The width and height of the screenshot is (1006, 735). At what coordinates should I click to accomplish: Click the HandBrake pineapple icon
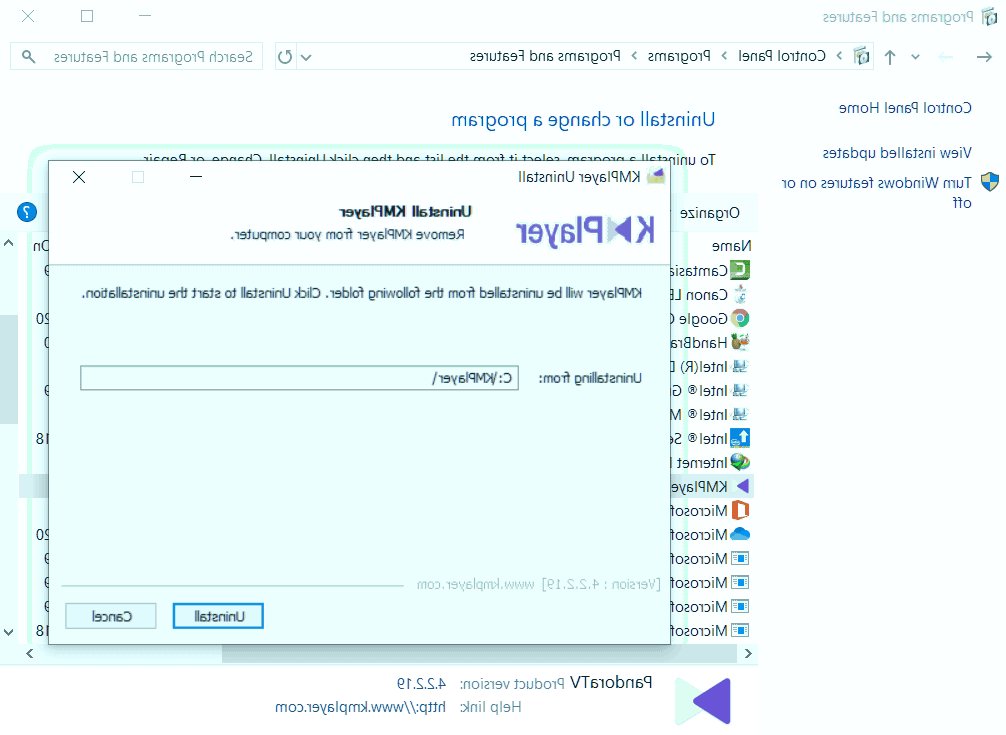740,342
